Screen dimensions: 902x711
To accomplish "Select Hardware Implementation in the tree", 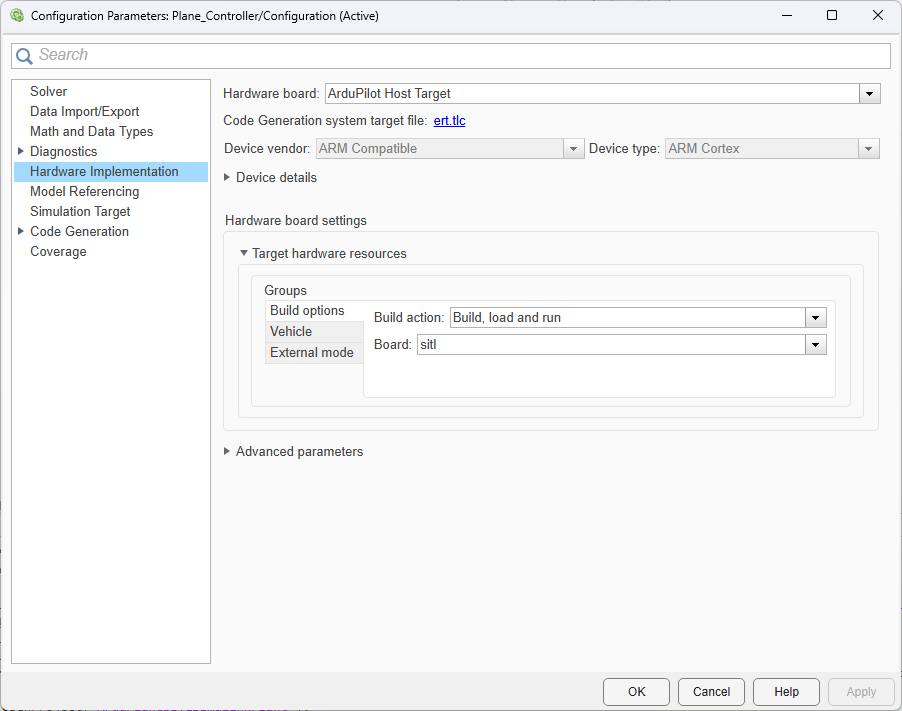I will coord(110,171).
